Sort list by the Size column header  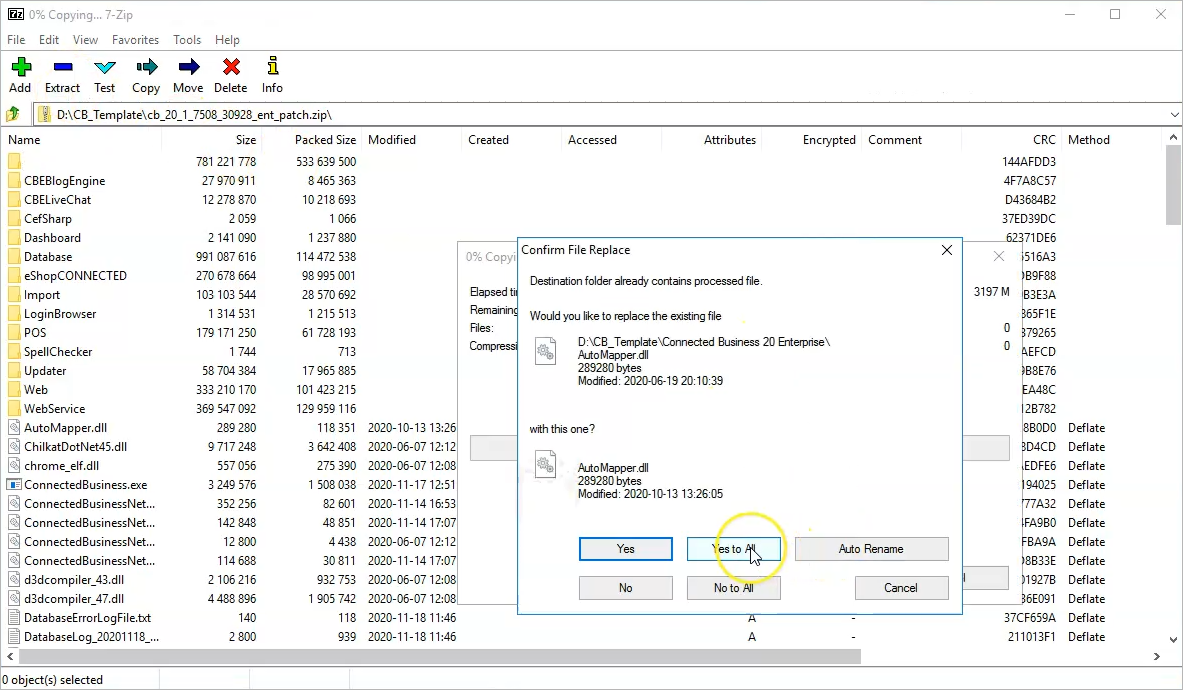coord(245,140)
